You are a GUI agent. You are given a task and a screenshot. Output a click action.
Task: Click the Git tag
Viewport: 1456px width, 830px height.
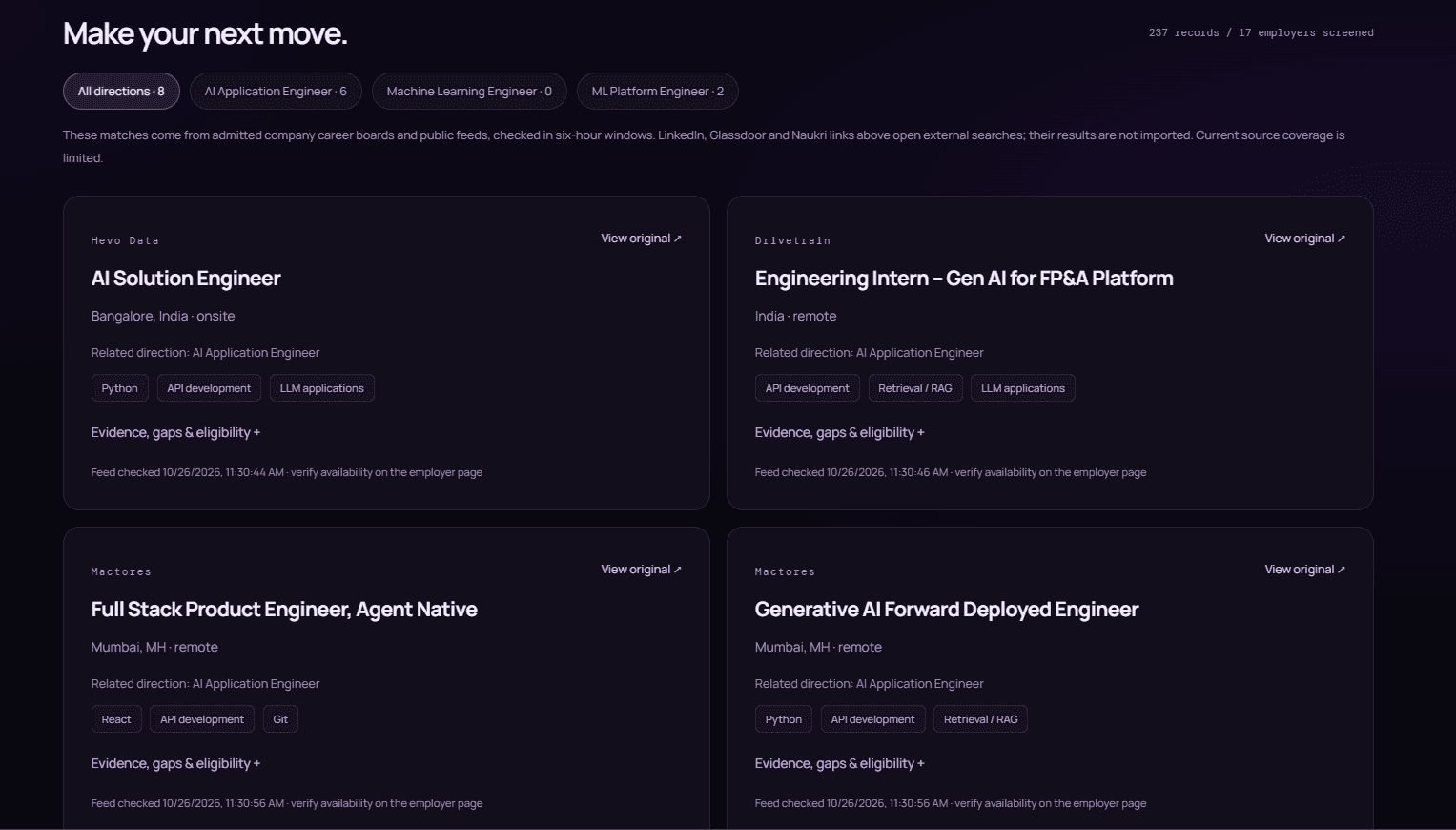point(280,719)
